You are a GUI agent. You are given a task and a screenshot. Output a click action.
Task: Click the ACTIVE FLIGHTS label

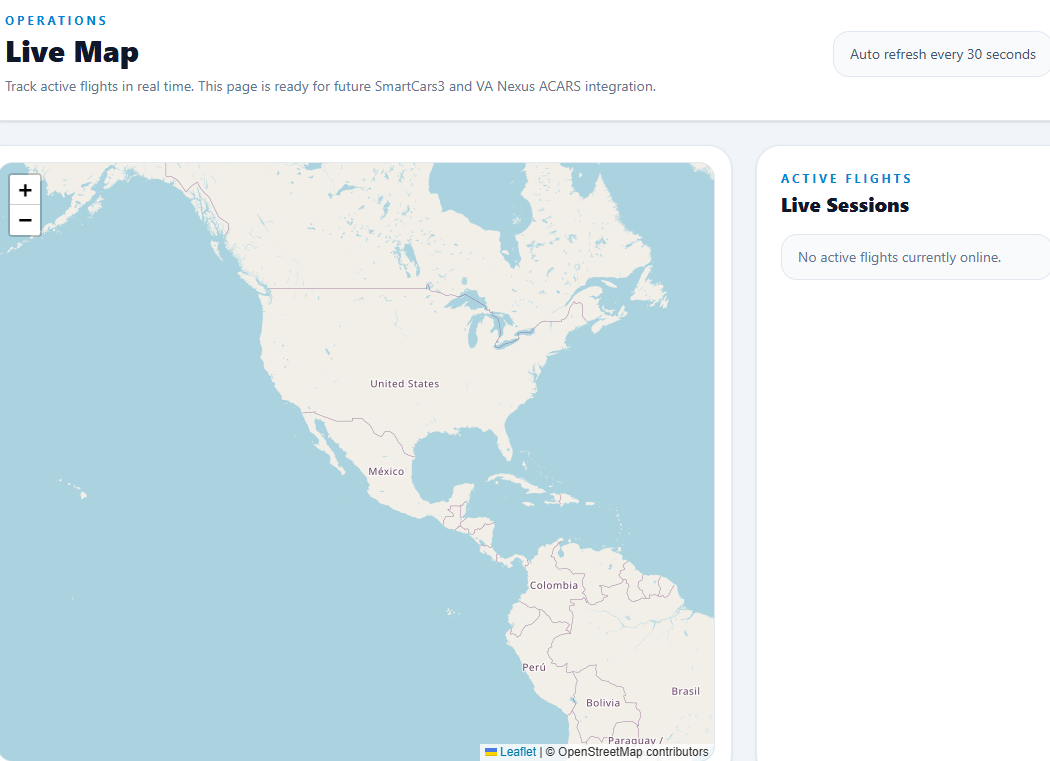[x=846, y=179]
